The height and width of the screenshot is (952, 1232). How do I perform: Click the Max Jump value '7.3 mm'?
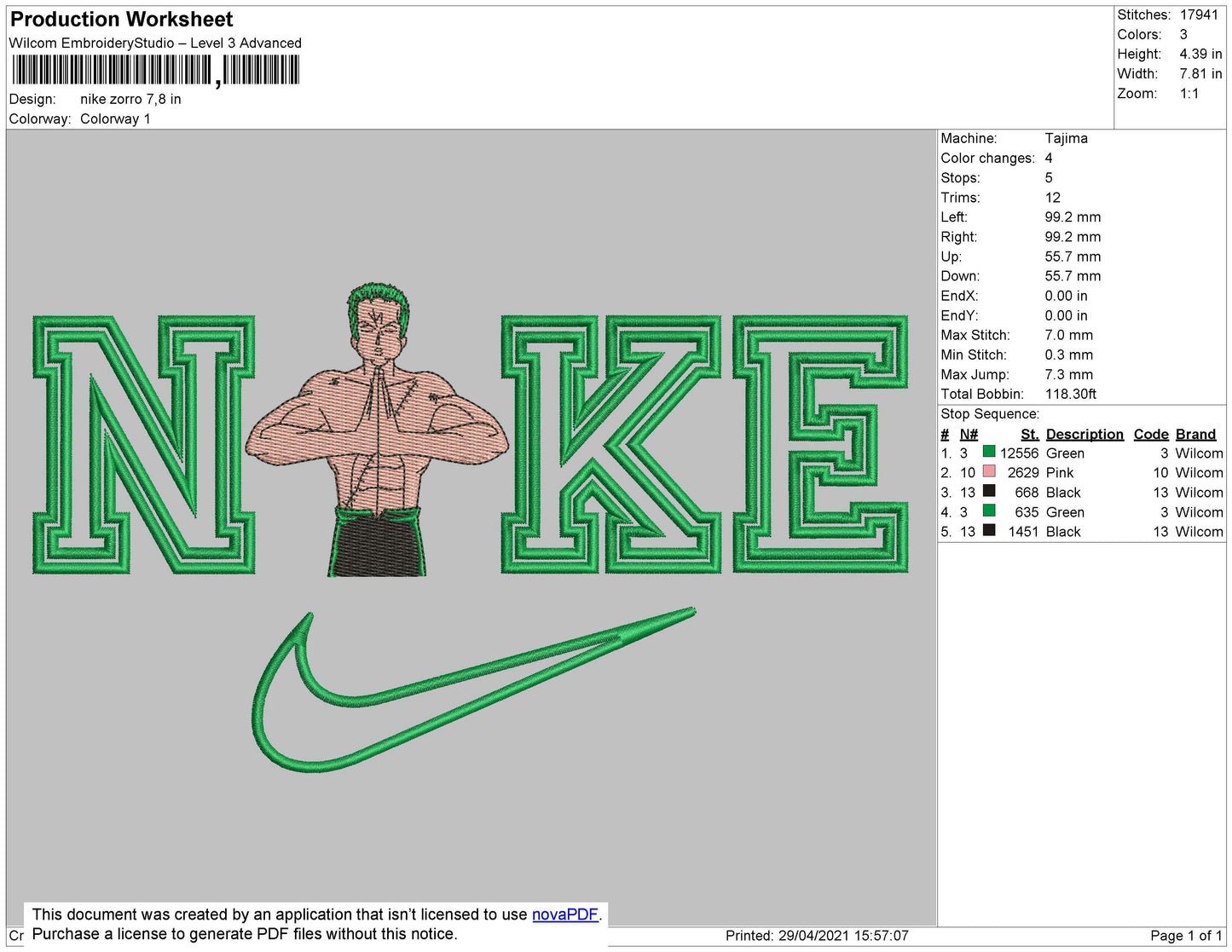coord(1068,374)
